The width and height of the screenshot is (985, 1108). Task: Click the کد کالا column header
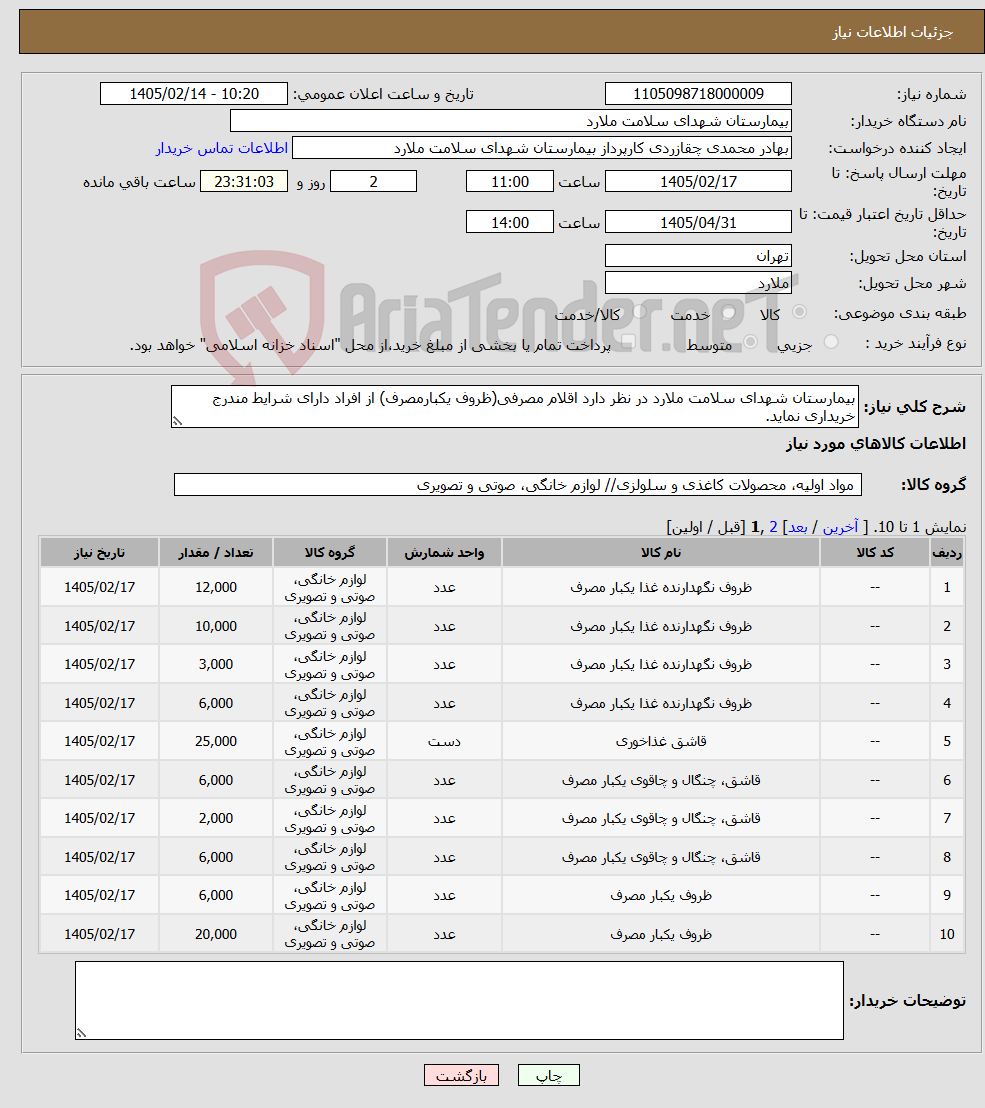tap(875, 553)
